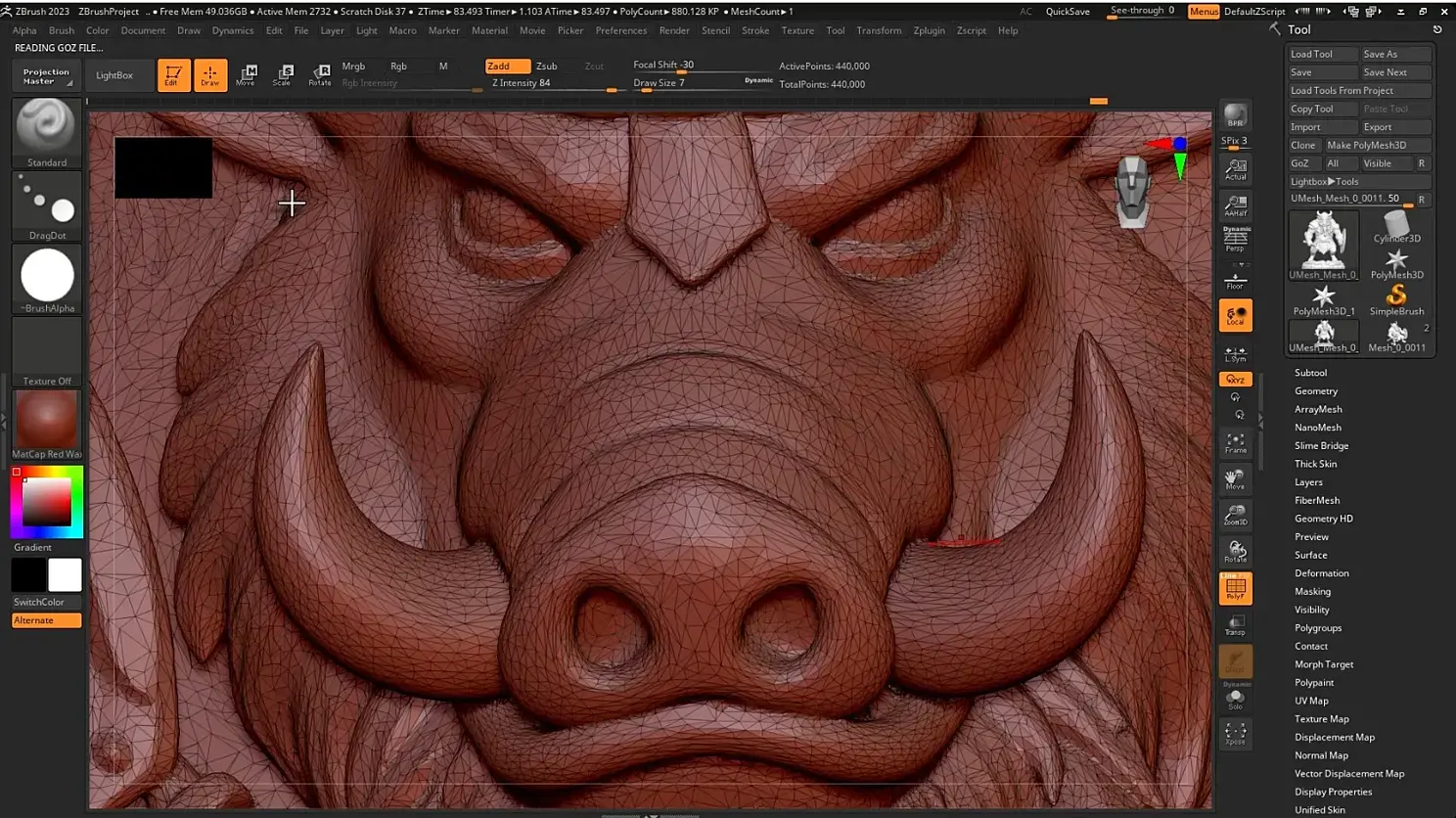Enable Zsub sculpting mode
Screen dimensions: 1456x818
click(x=546, y=67)
